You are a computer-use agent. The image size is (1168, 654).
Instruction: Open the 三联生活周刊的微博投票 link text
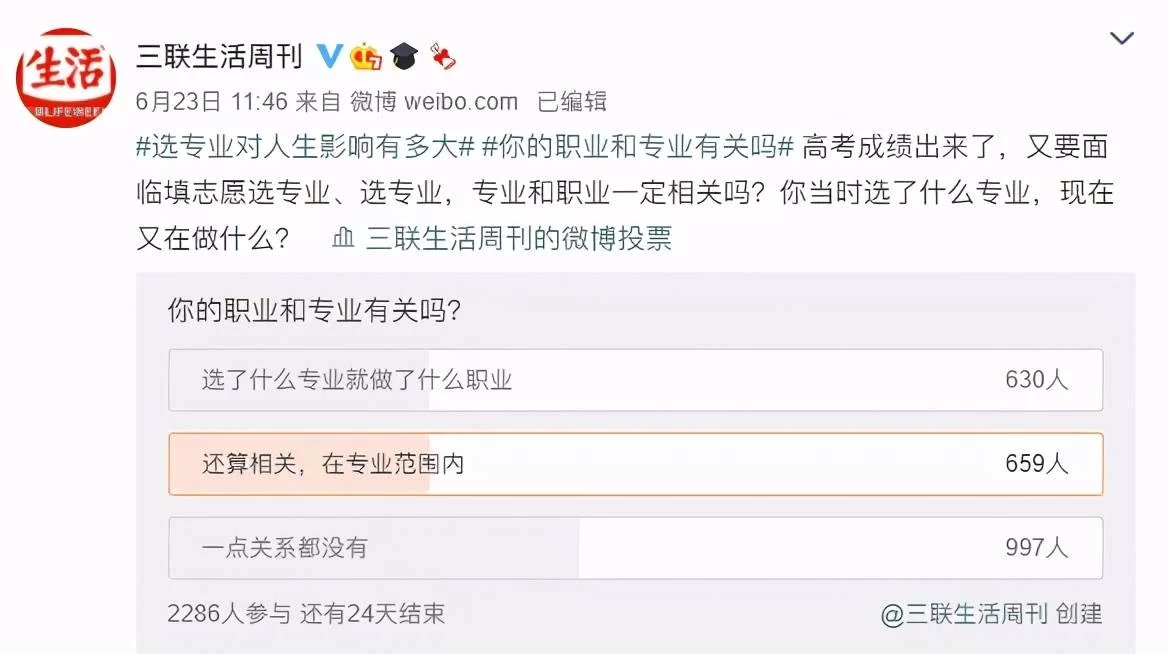pyautogui.click(x=519, y=238)
